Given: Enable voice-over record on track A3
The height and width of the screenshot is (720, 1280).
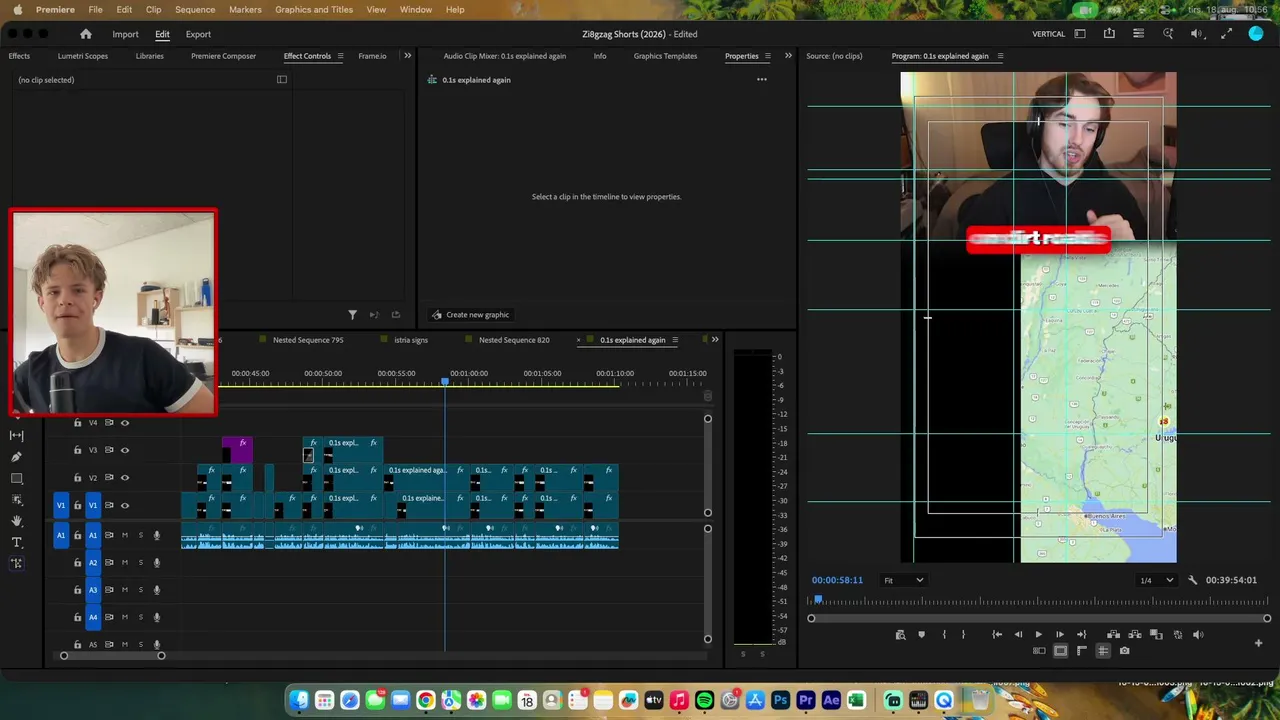Looking at the screenshot, I should [x=156, y=590].
